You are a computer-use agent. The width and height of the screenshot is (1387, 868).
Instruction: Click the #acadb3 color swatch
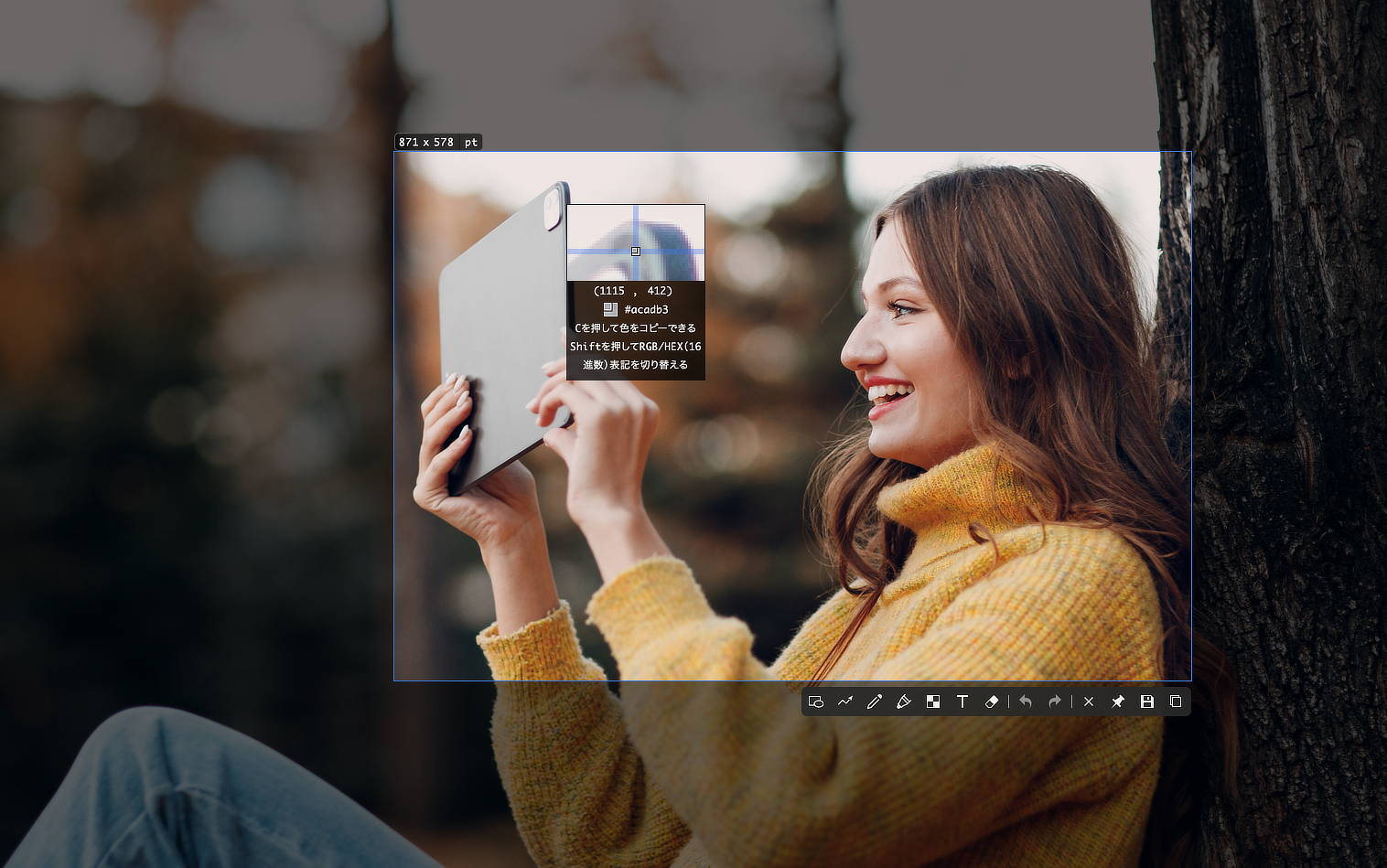(x=610, y=309)
